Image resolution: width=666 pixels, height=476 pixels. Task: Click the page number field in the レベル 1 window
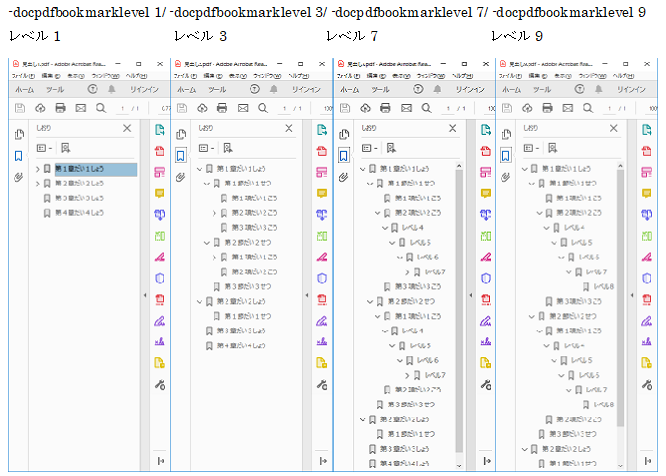click(x=122, y=108)
